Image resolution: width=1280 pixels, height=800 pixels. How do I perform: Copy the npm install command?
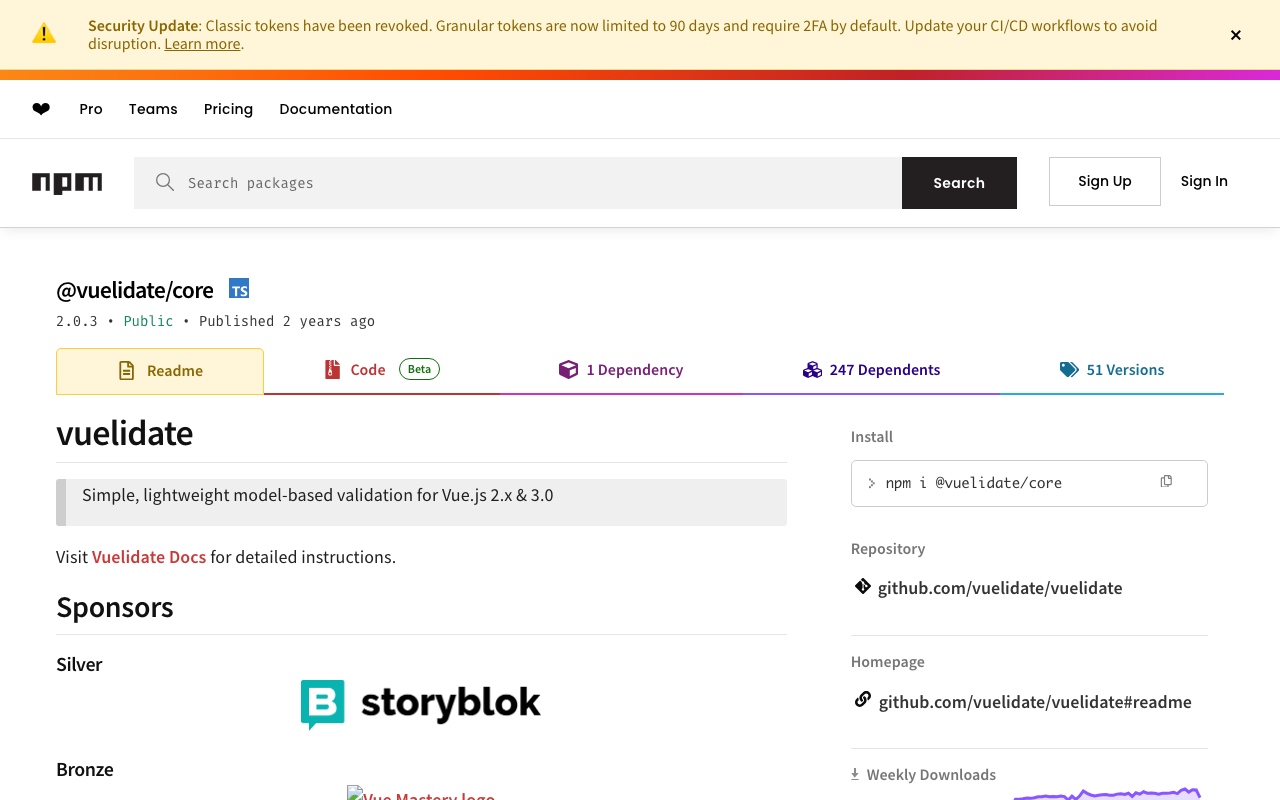click(x=1166, y=482)
